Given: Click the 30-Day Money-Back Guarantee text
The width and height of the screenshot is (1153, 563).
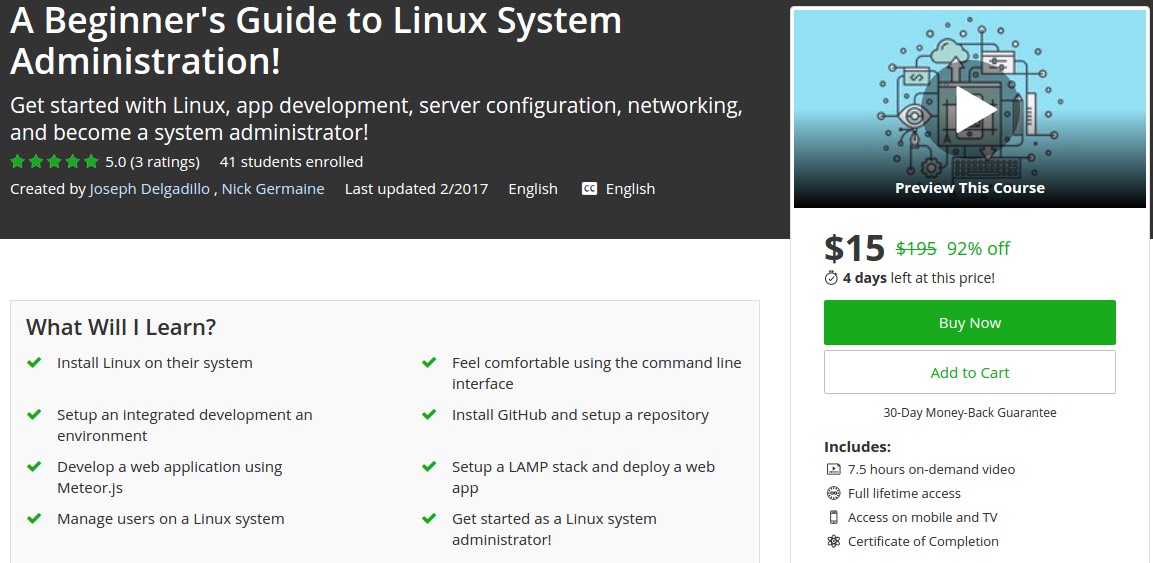Looking at the screenshot, I should (969, 412).
